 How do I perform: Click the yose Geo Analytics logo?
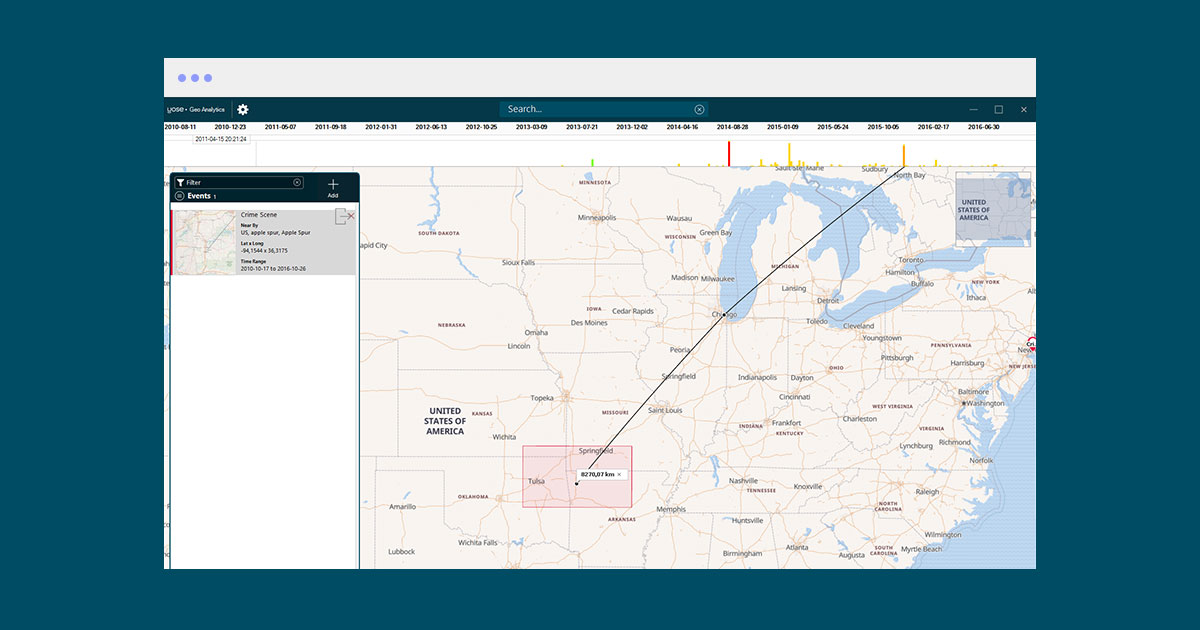click(x=196, y=109)
